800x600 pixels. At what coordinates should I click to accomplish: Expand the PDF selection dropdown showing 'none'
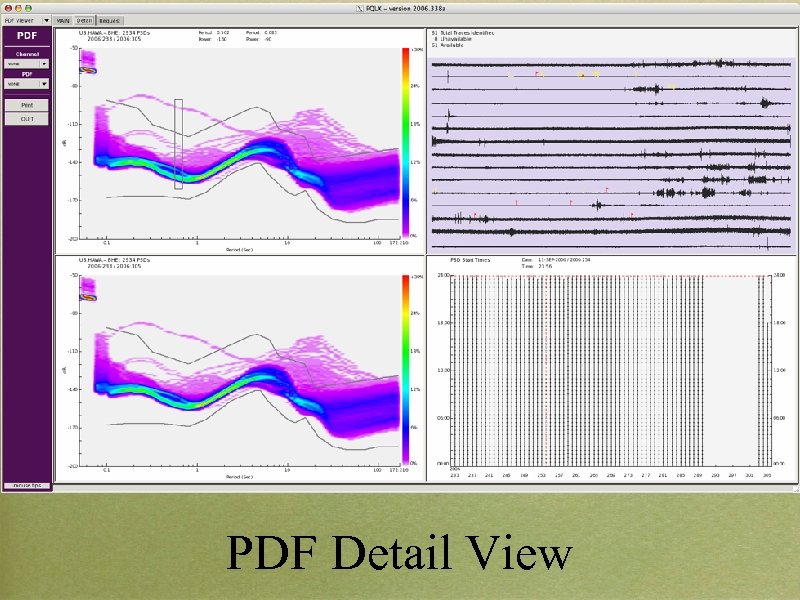point(27,84)
